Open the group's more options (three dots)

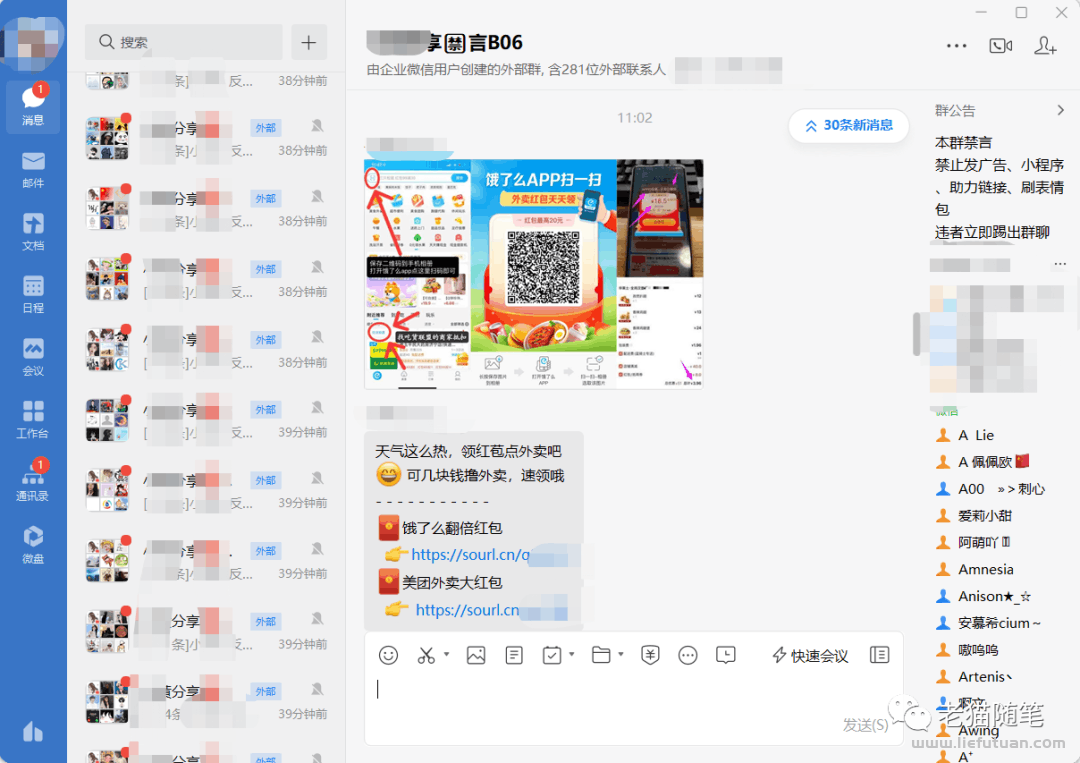[x=956, y=45]
